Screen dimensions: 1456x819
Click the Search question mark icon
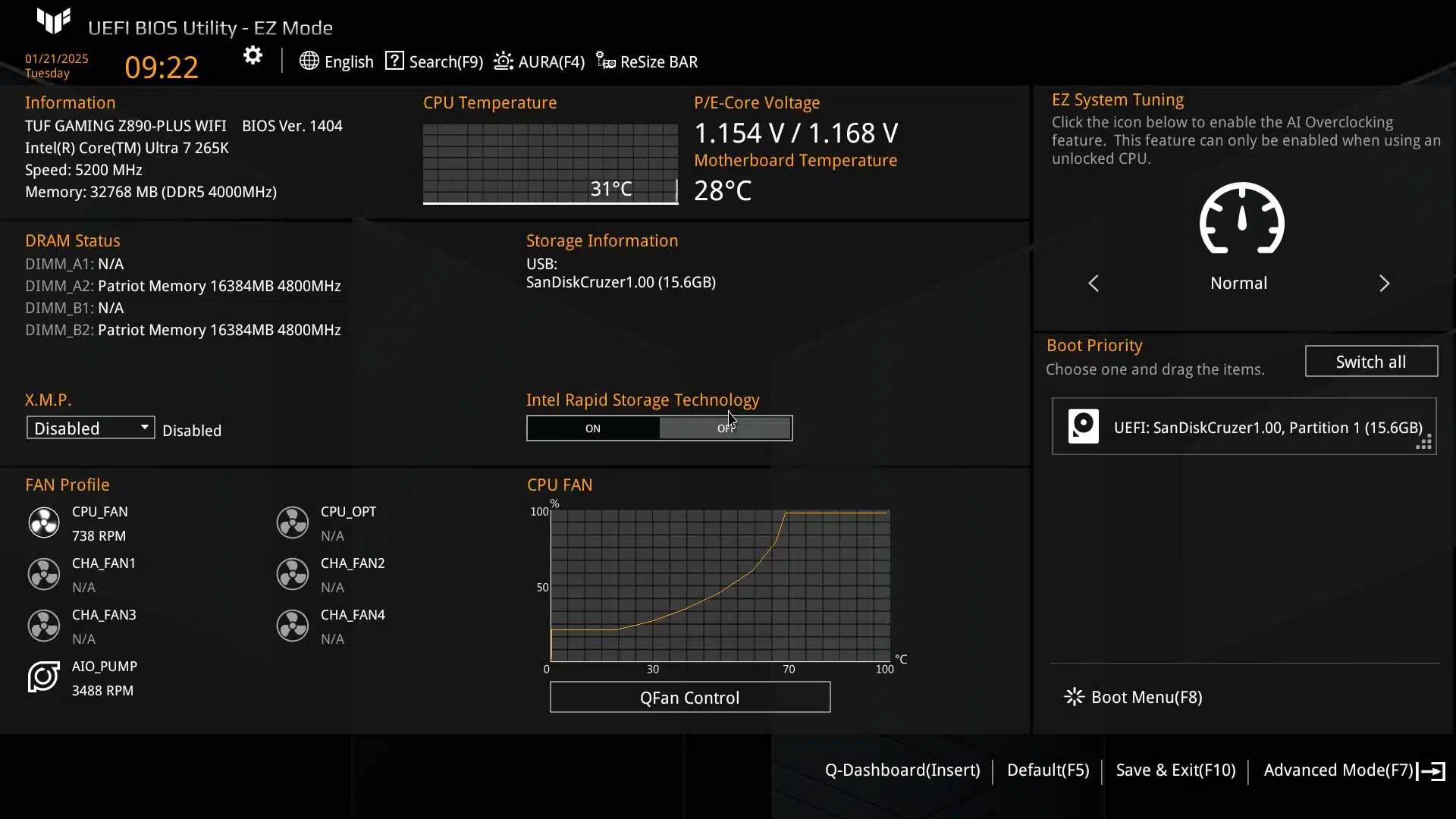coord(394,61)
